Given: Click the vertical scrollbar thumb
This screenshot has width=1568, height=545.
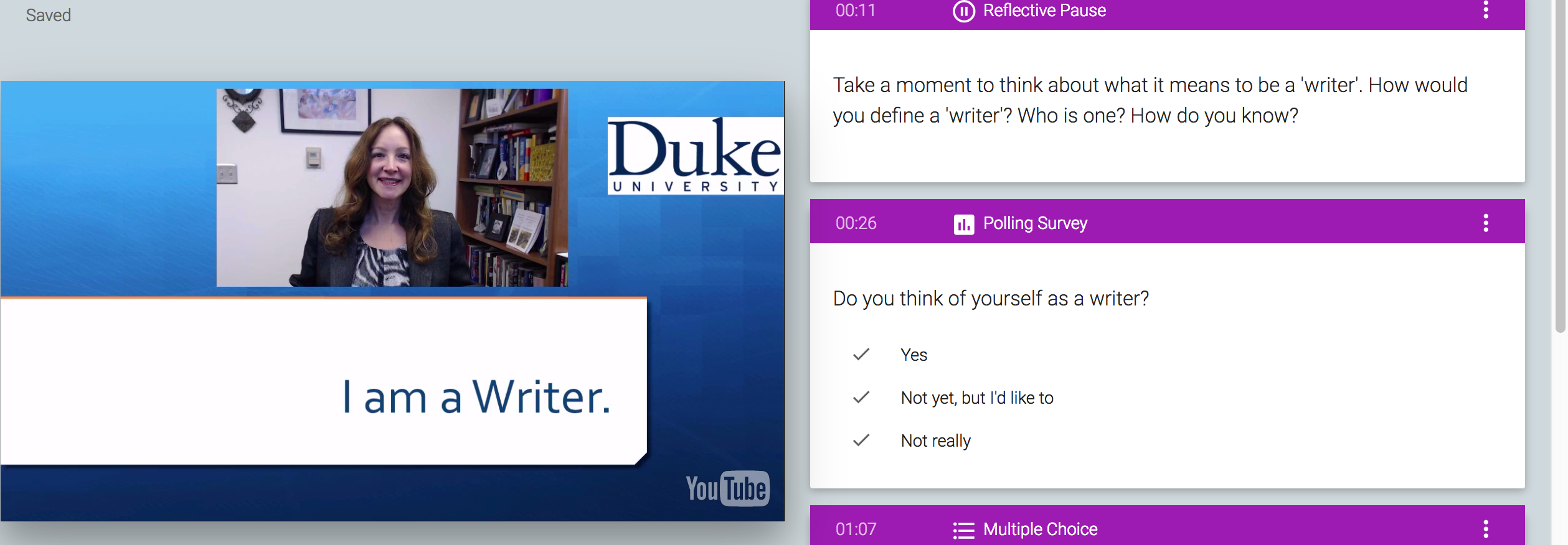Looking at the screenshot, I should coord(1559,168).
